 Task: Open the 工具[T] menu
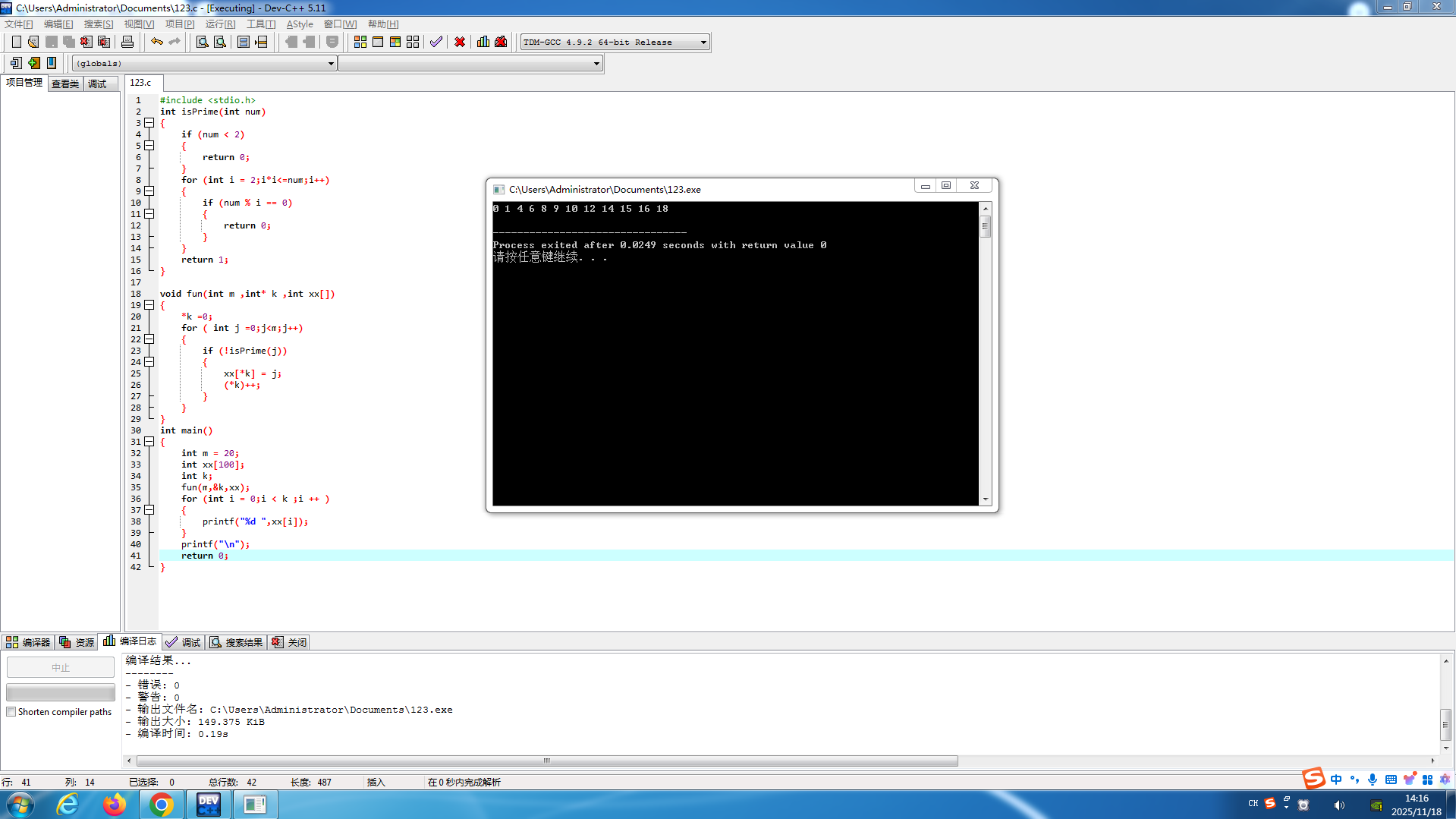(261, 24)
